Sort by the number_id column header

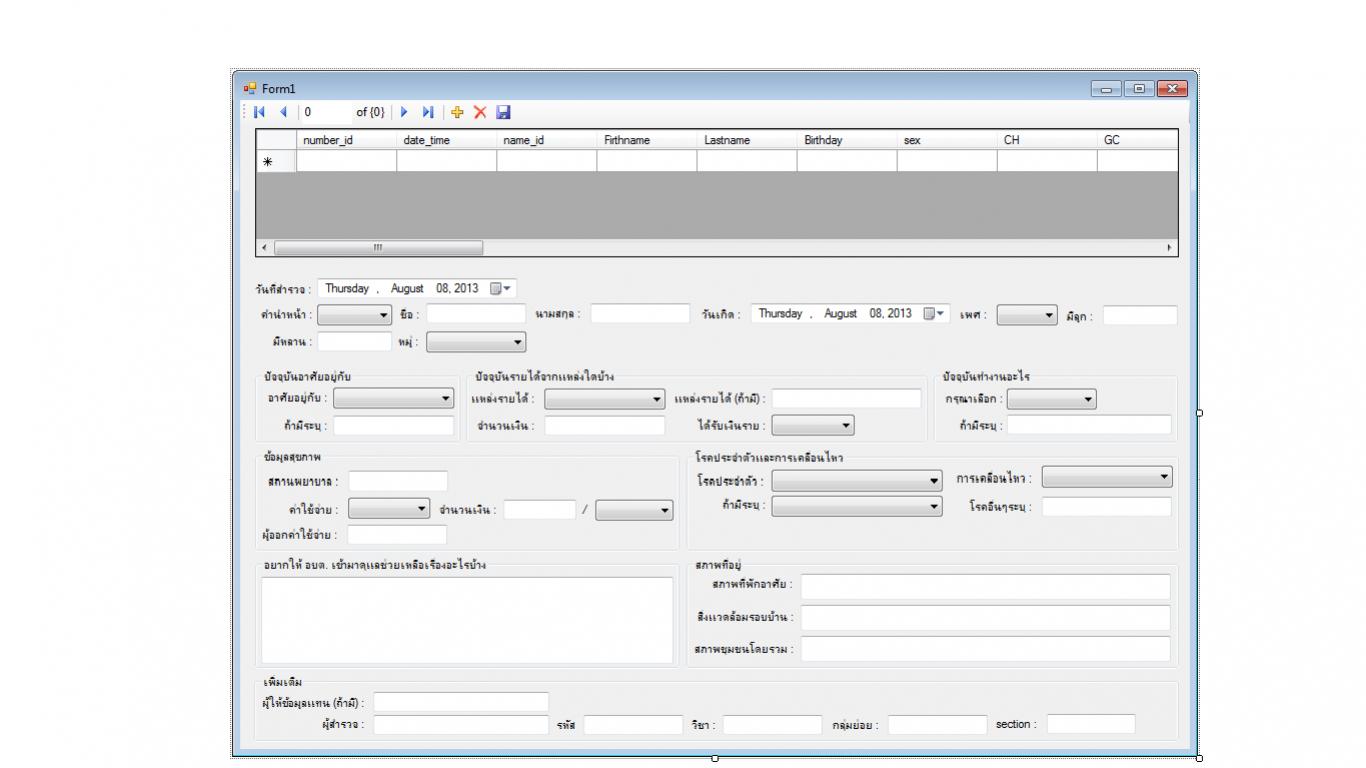pyautogui.click(x=346, y=140)
